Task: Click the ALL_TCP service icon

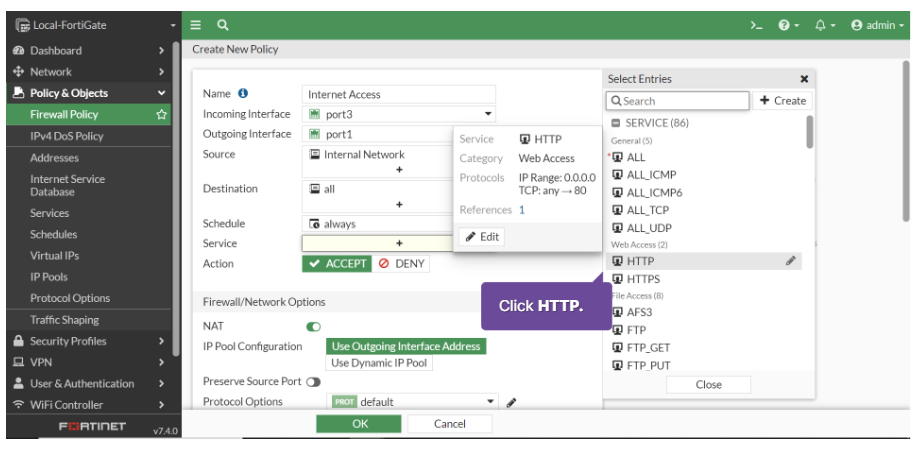Action: (617, 210)
